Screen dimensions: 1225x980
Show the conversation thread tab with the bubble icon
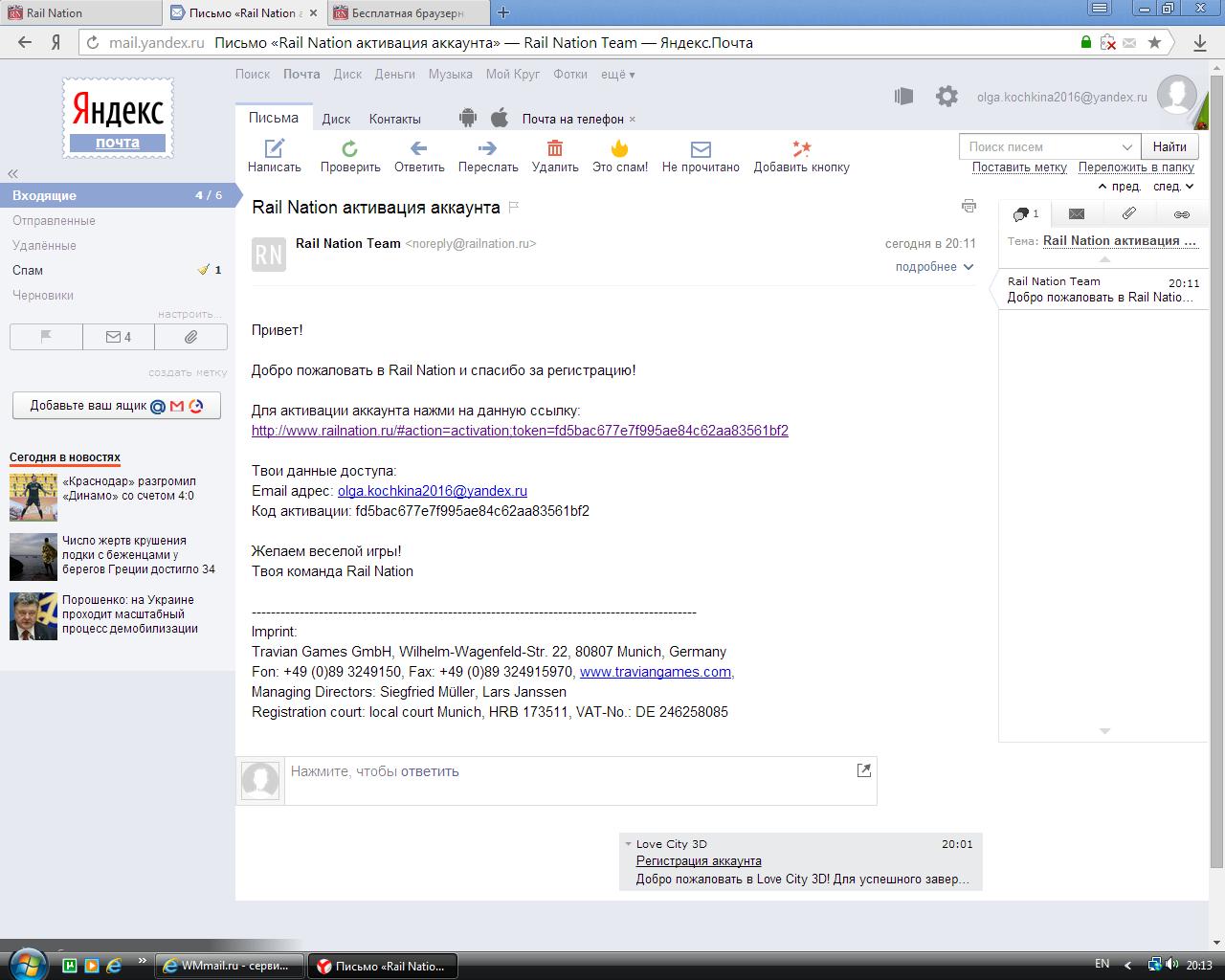tap(1025, 214)
